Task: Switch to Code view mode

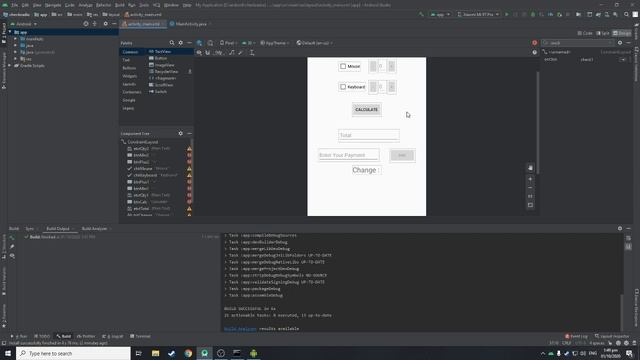Action: point(585,33)
